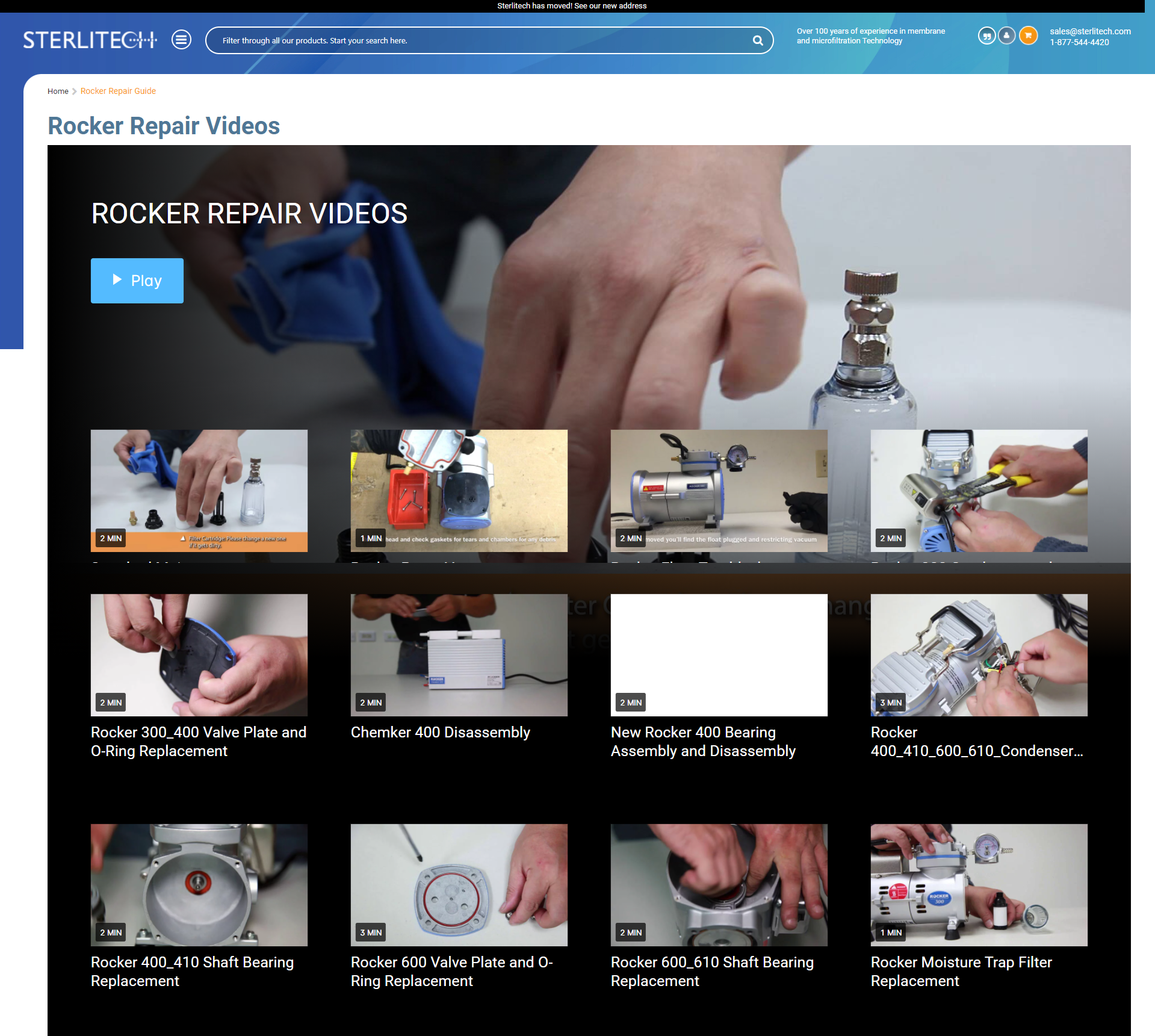The height and width of the screenshot is (1036, 1155).
Task: Go to Home breadcrumb
Action: 58,92
